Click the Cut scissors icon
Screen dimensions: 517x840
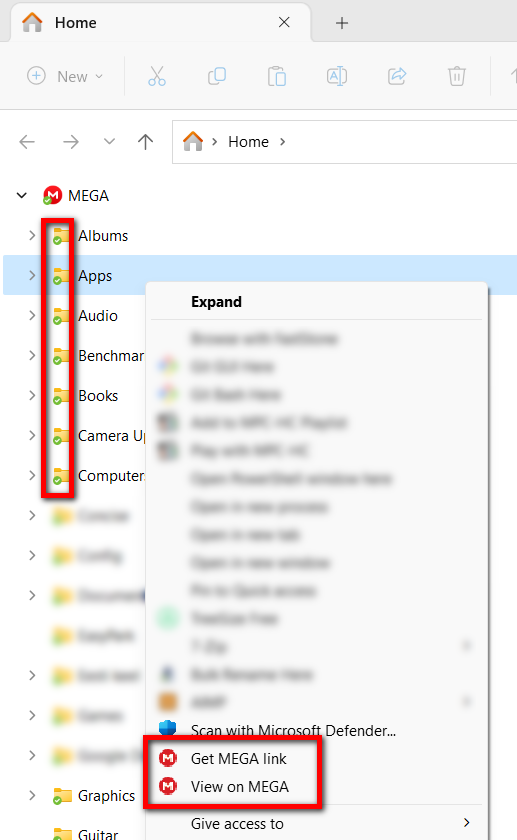pyautogui.click(x=157, y=76)
